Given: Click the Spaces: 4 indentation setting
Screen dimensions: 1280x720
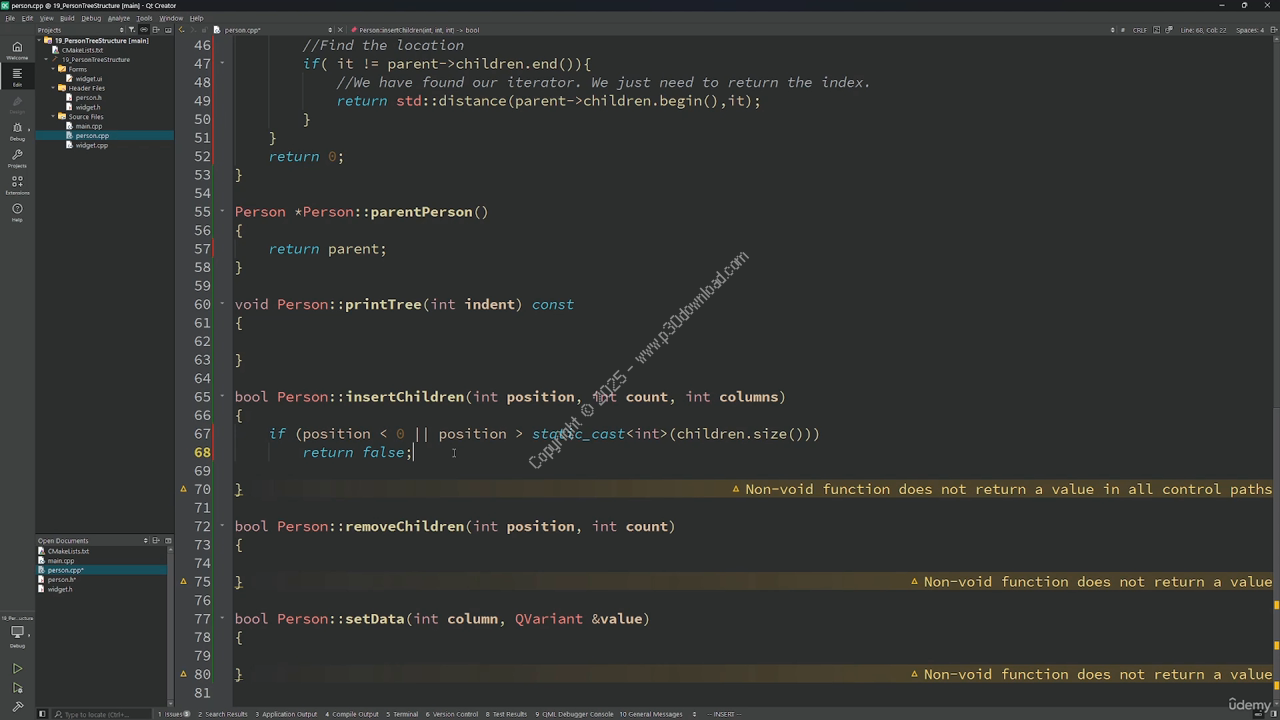Looking at the screenshot, I should (x=1250, y=30).
